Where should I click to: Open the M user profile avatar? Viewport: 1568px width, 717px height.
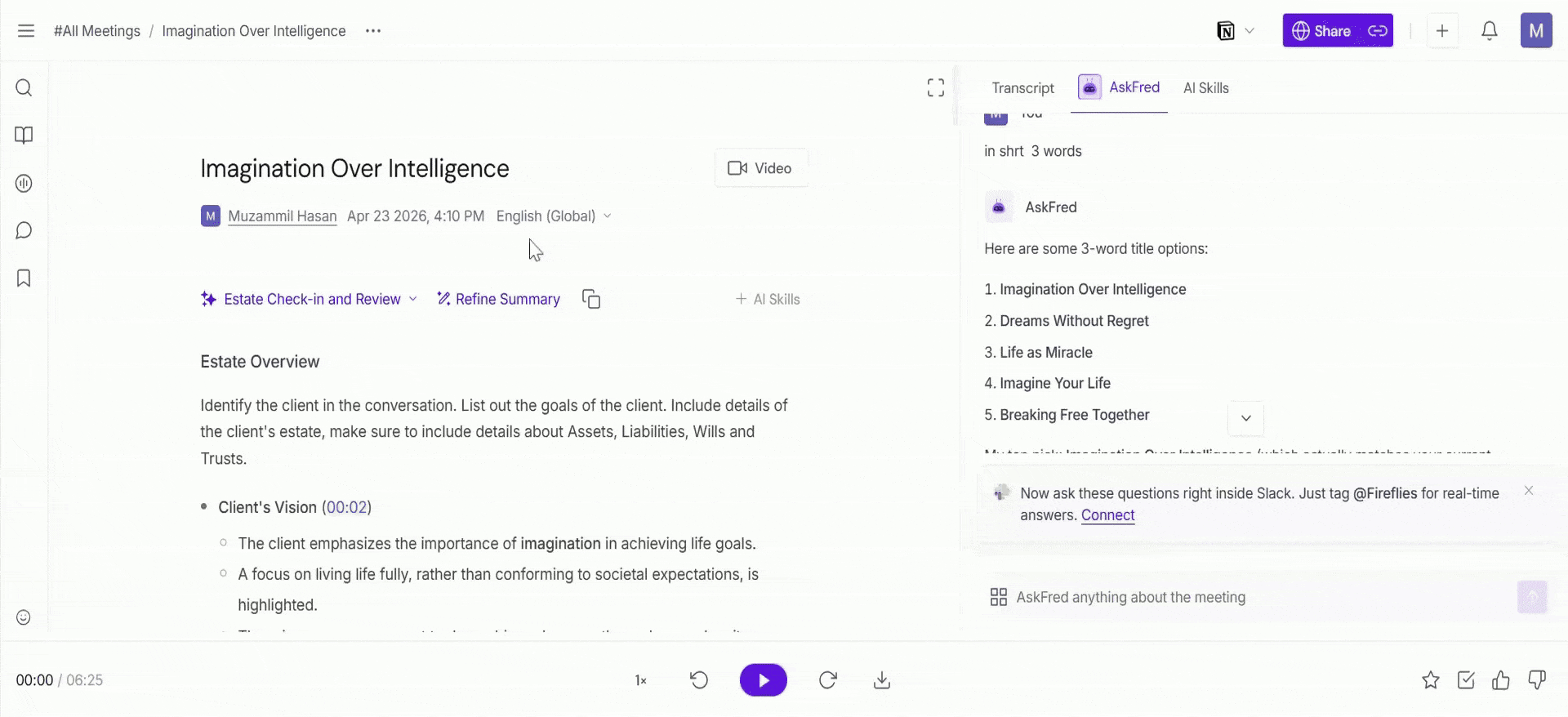[x=1536, y=31]
